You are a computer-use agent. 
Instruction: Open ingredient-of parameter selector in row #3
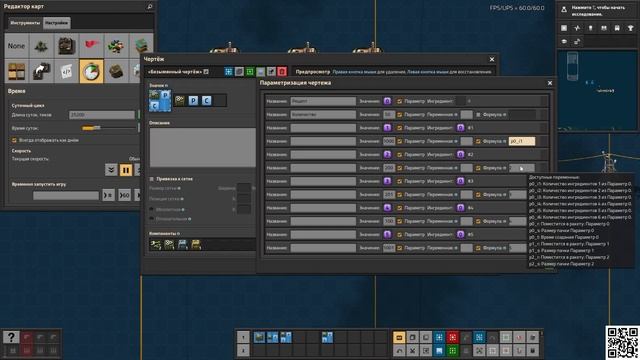(x=460, y=181)
